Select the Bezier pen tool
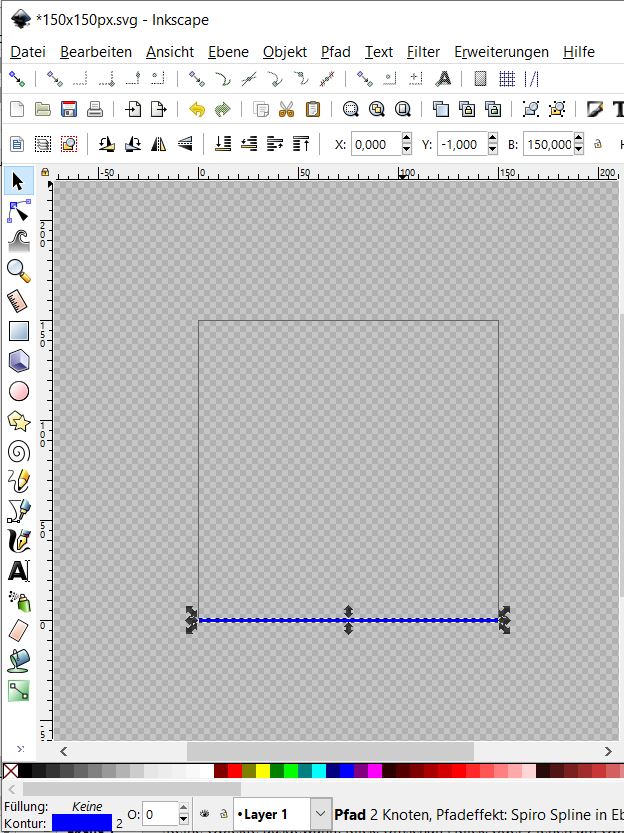624x833 pixels. [19, 511]
